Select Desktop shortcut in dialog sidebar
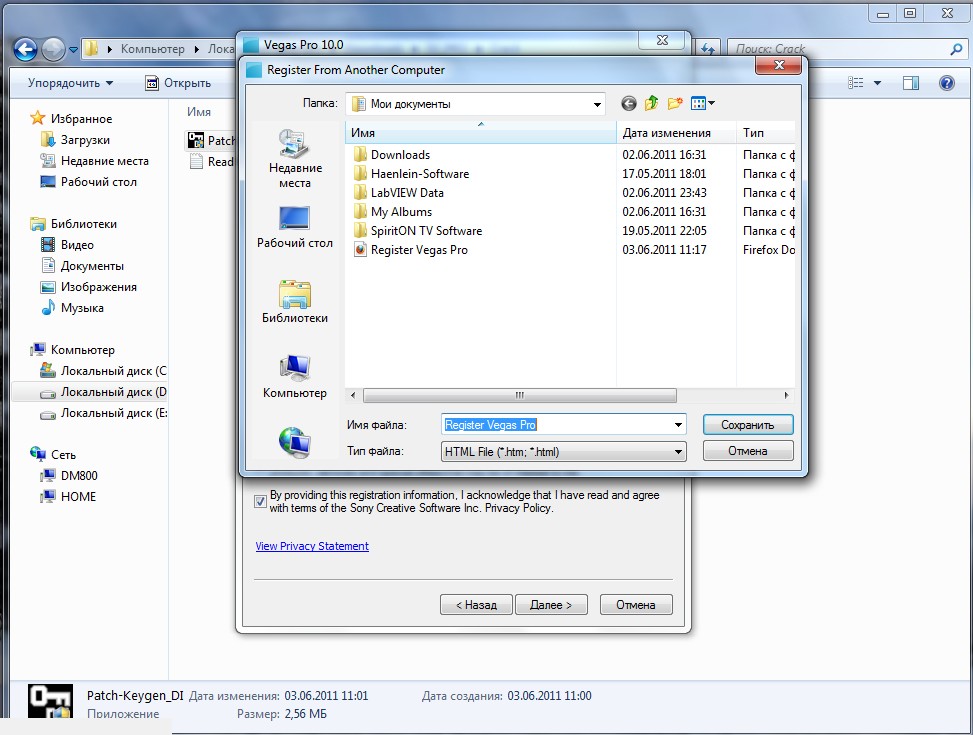This screenshot has width=973, height=735. [x=295, y=227]
